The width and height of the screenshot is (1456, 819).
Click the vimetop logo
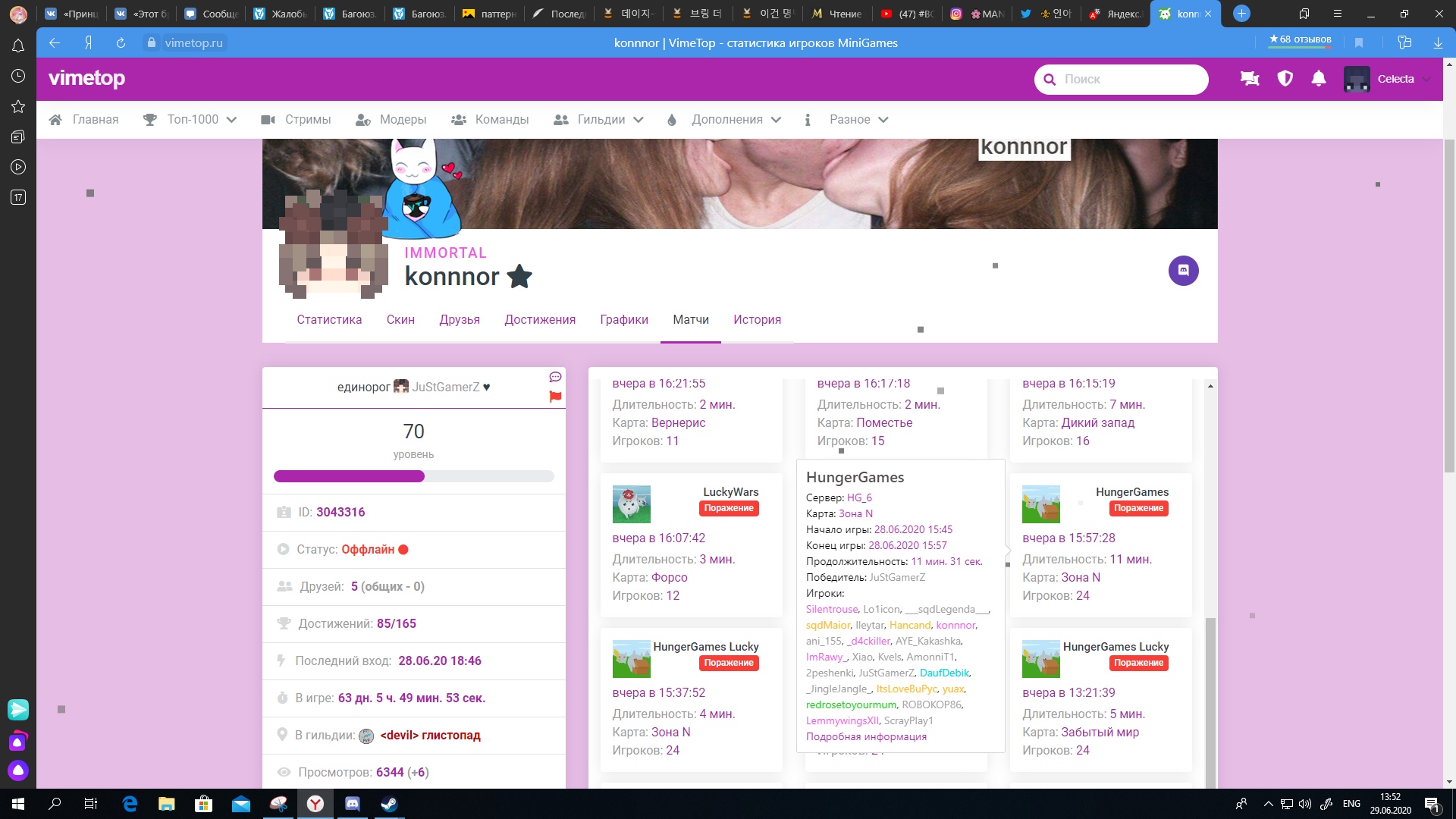tap(86, 78)
